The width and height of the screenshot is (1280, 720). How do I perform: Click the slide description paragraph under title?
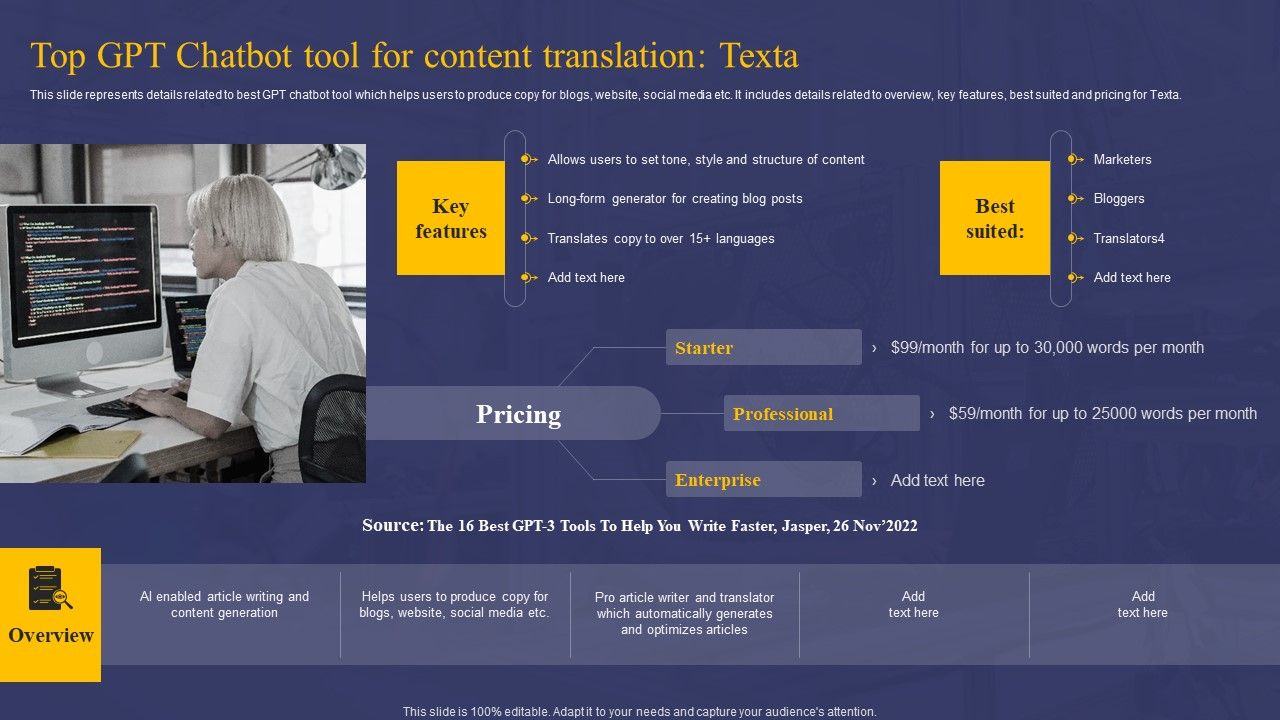(606, 95)
